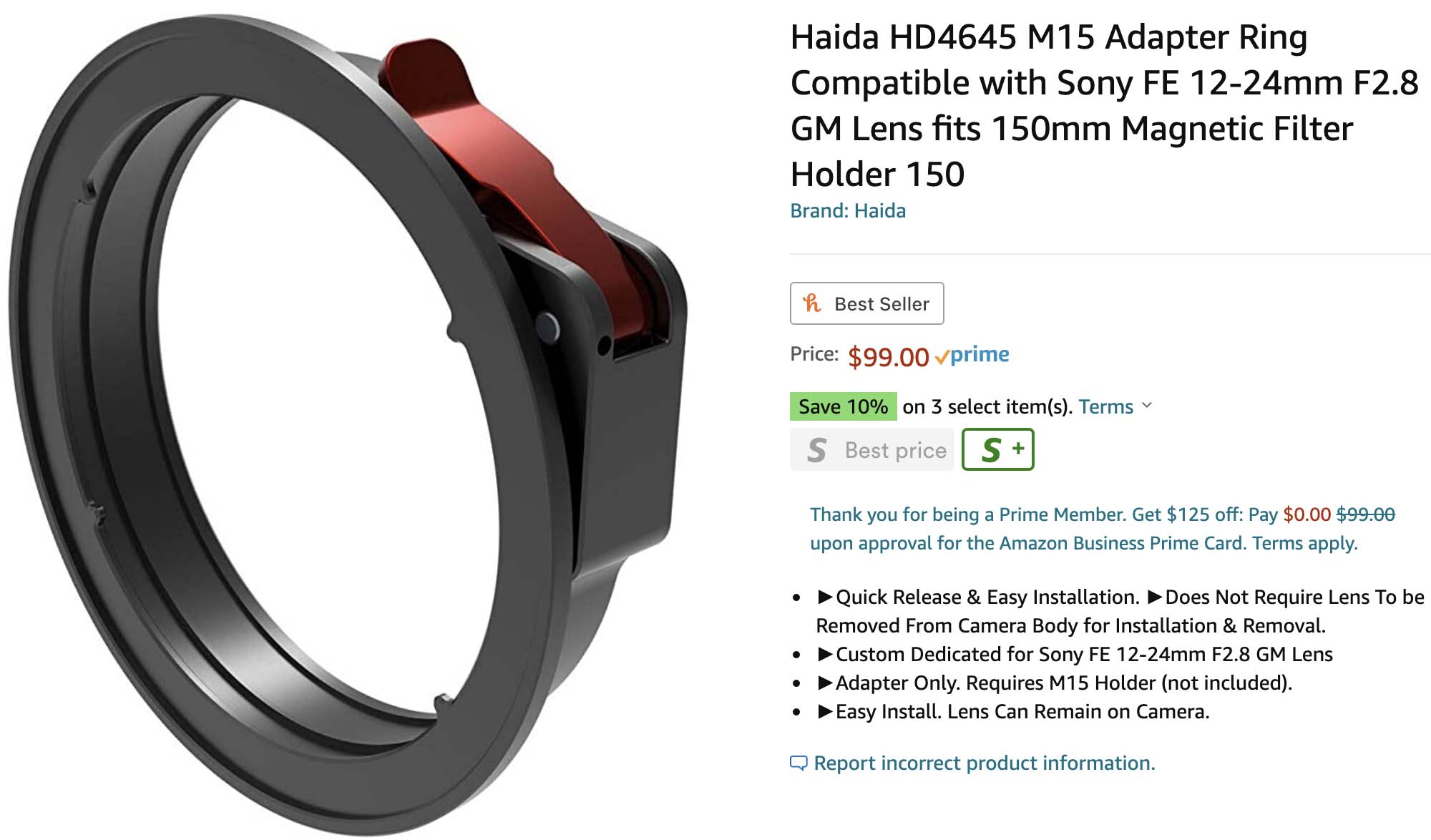Click the gray S icon beside Best price
1431x840 pixels.
817,450
